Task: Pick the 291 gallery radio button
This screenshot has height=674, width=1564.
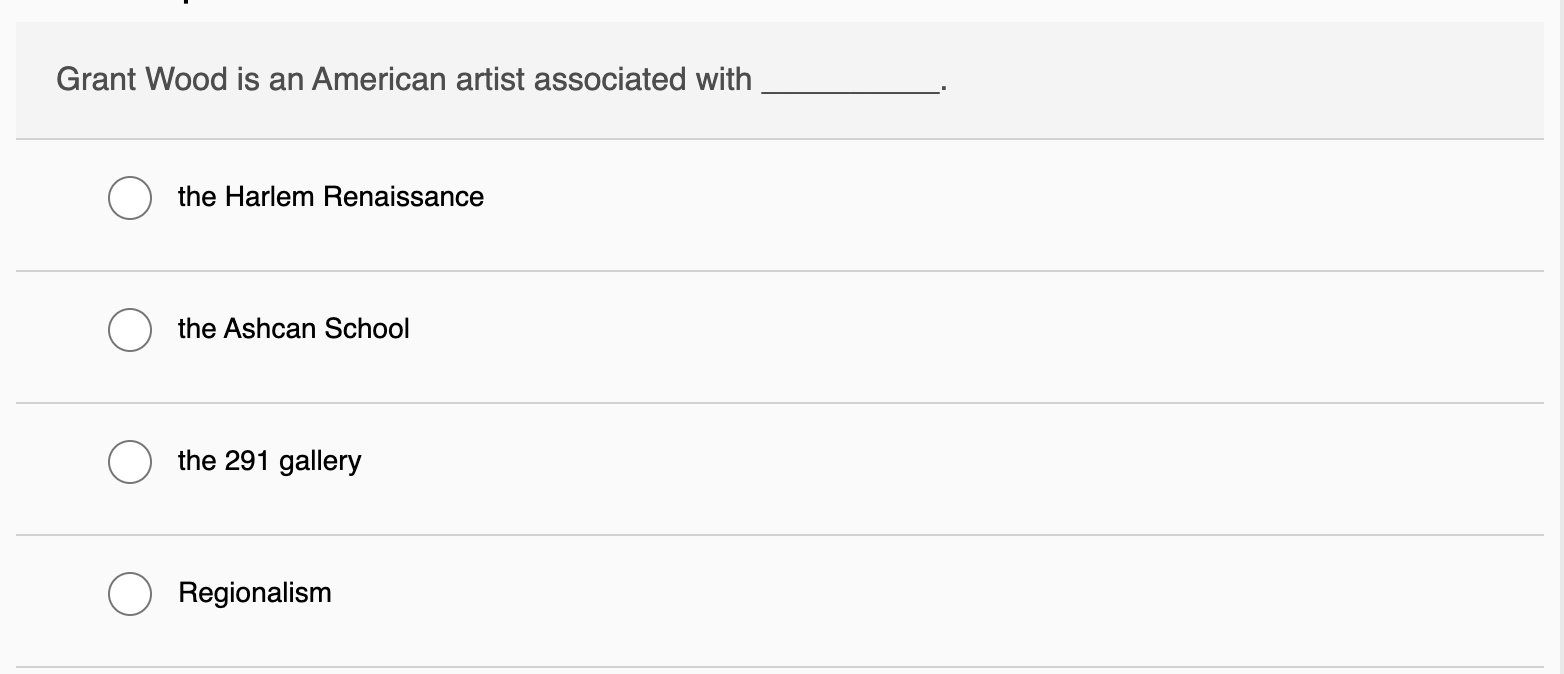Action: click(x=130, y=461)
